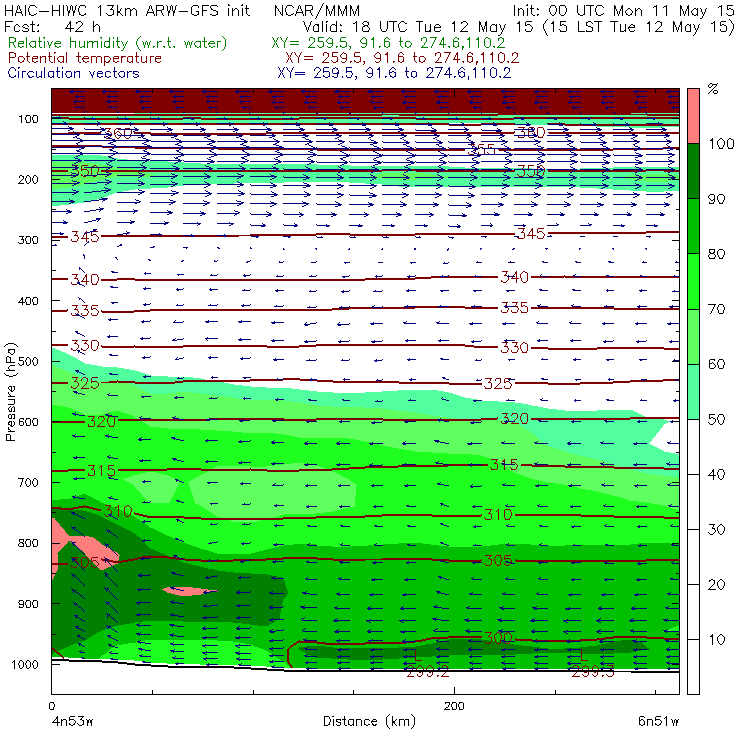Click the colorbar '20' label
The image size is (740, 740).
(x=716, y=585)
